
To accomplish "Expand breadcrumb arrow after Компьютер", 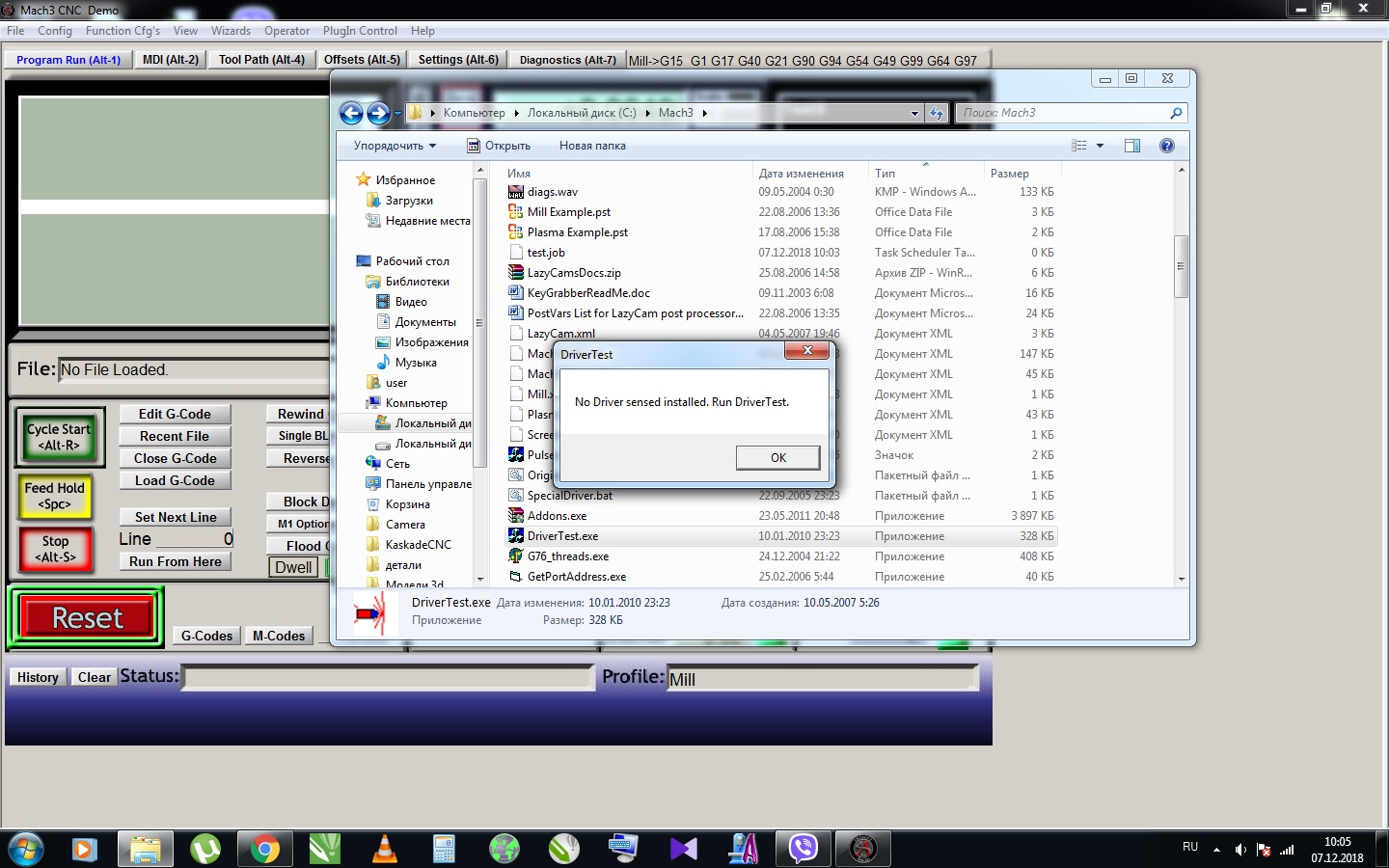I will [x=516, y=113].
